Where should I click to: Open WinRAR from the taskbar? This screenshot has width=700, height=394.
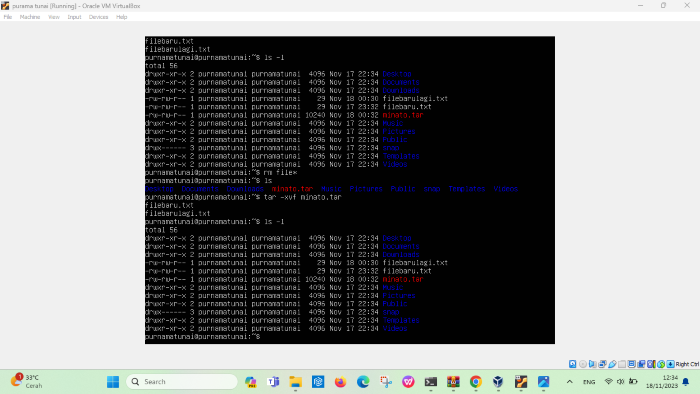tap(453, 382)
